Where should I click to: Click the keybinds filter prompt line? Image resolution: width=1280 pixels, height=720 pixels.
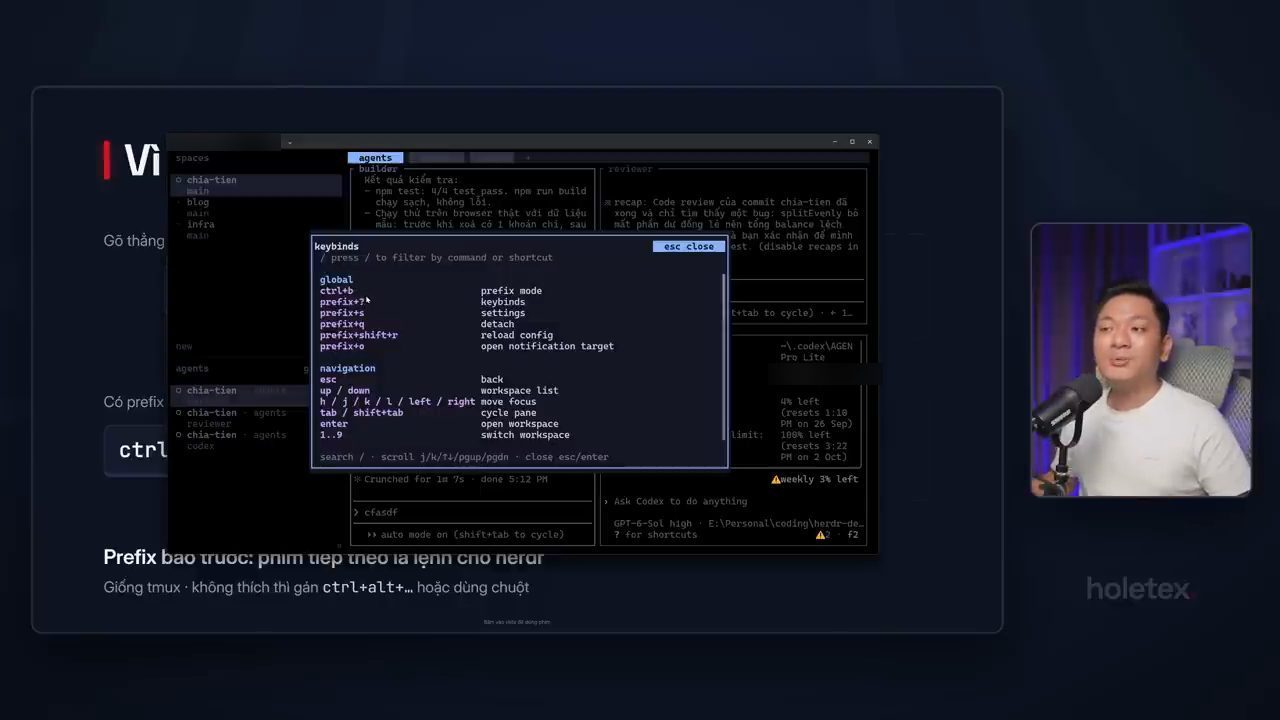436,258
